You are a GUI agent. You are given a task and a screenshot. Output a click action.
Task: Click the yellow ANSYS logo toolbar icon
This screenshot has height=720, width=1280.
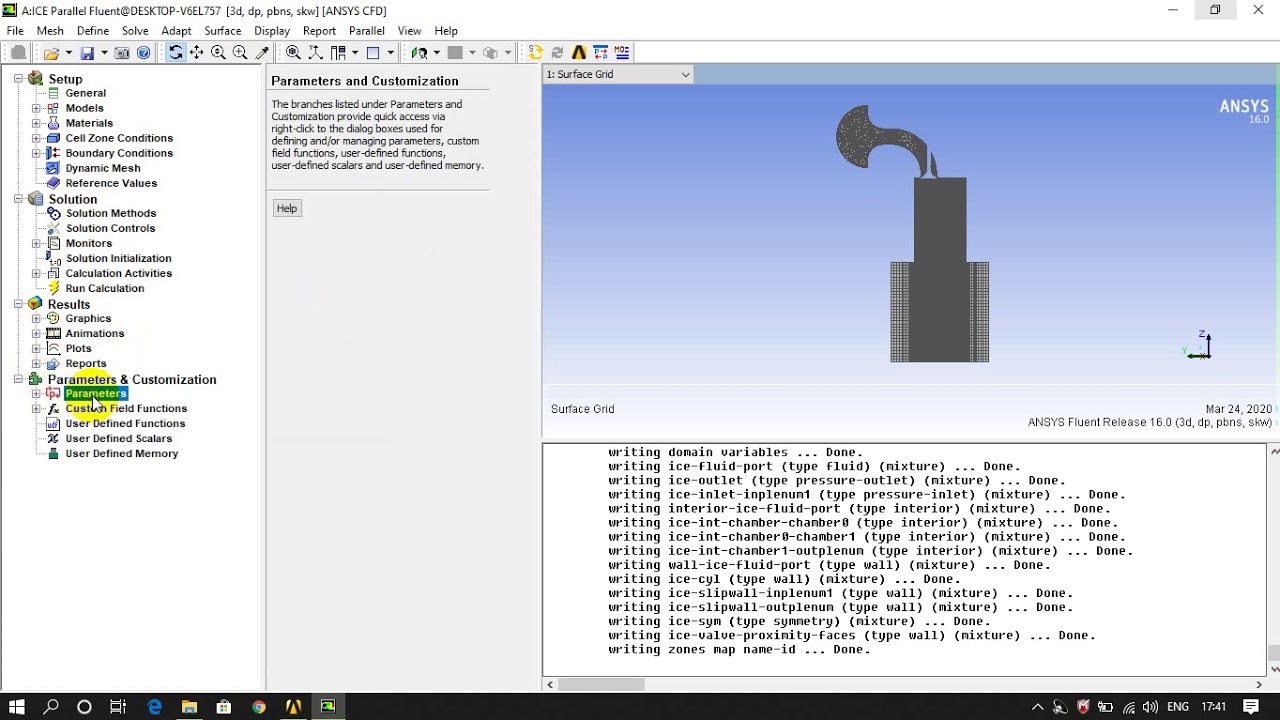(579, 53)
